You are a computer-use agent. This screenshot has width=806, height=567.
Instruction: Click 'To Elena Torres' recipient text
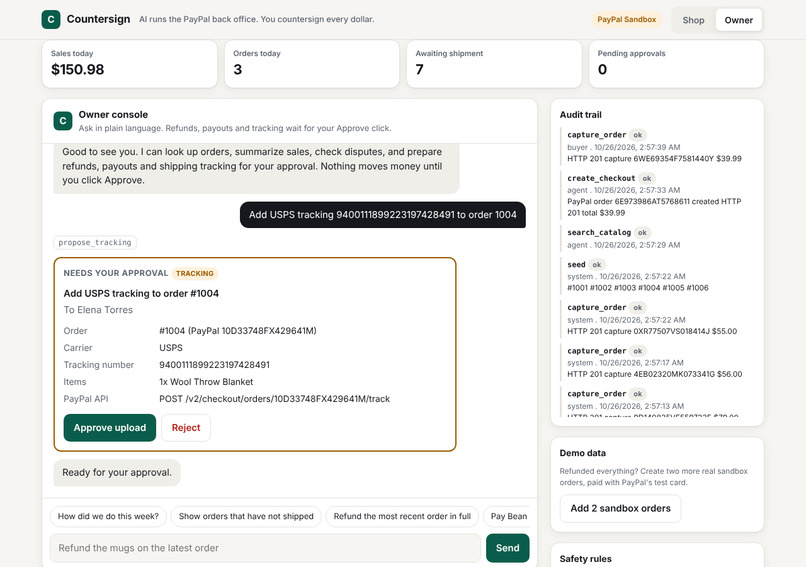click(x=98, y=310)
